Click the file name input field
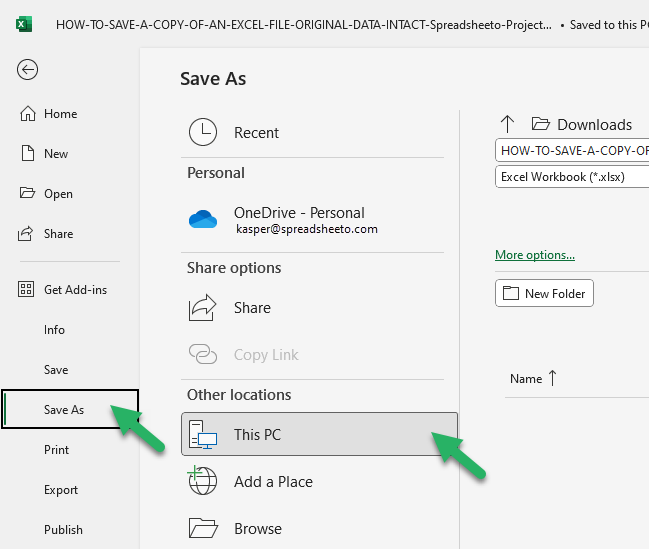The image size is (649, 549). [x=572, y=150]
